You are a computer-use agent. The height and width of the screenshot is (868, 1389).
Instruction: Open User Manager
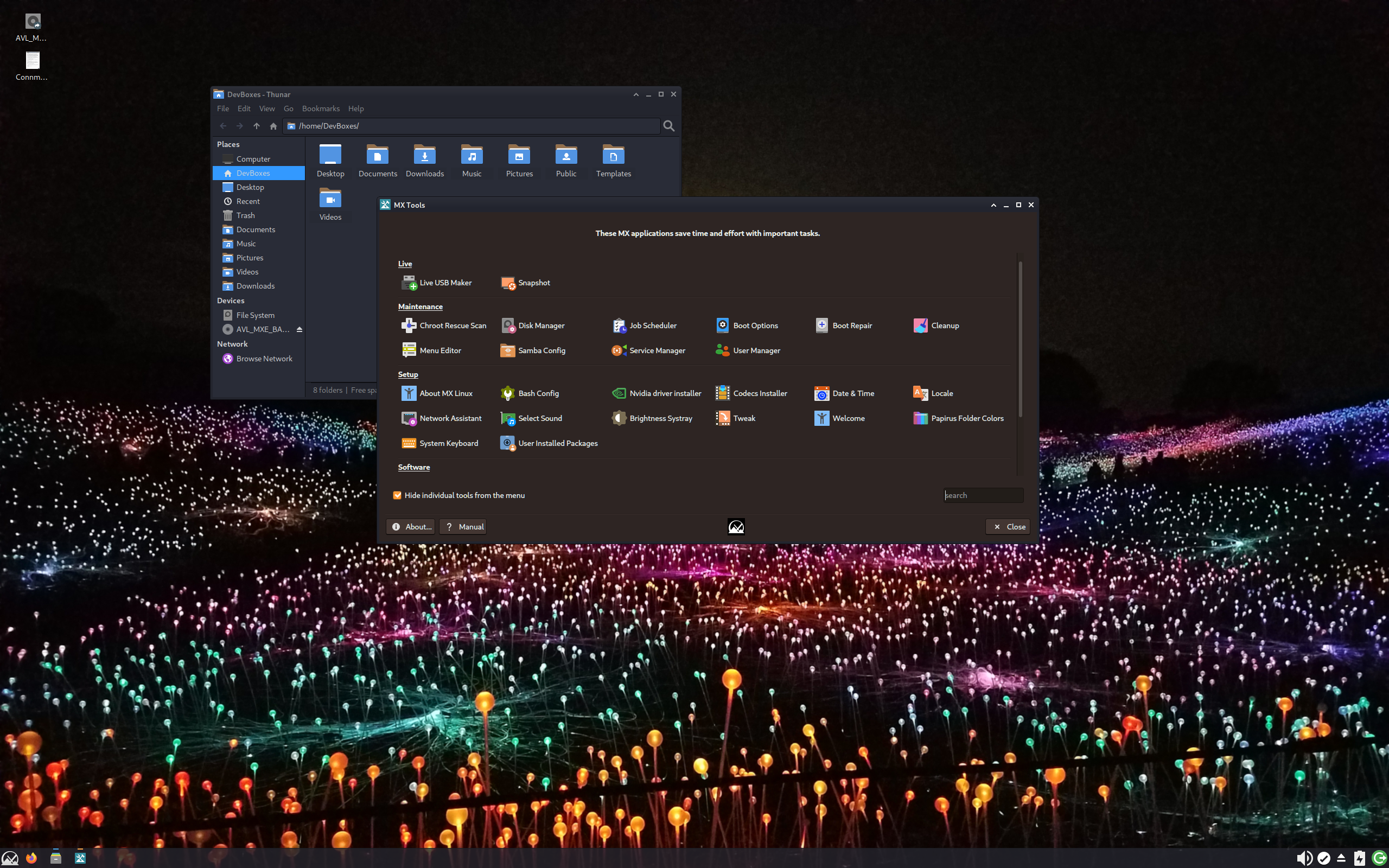tap(748, 350)
